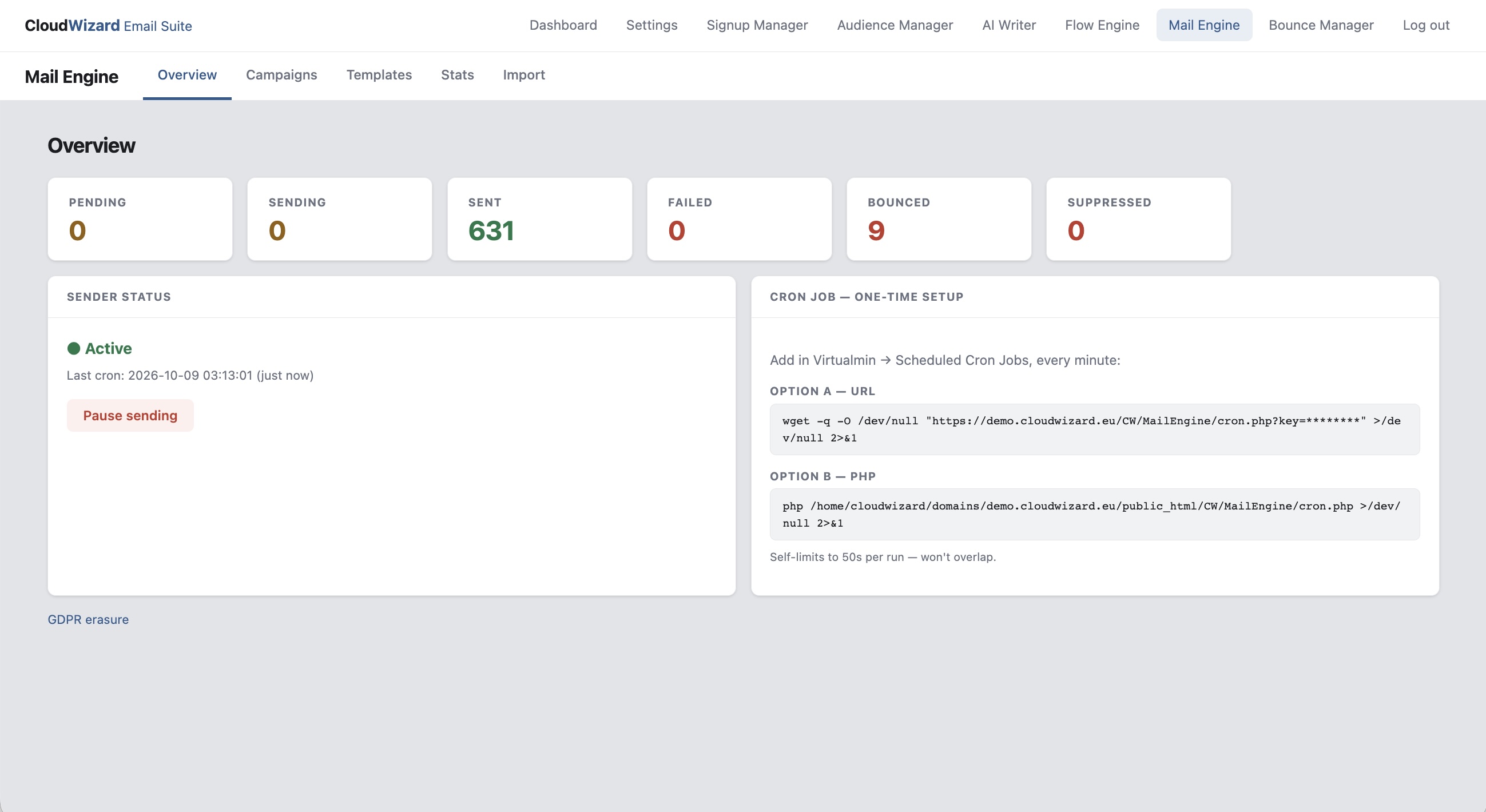Click the CloudWizard Email Suite logo
The width and height of the screenshot is (1486, 812).
(x=109, y=25)
